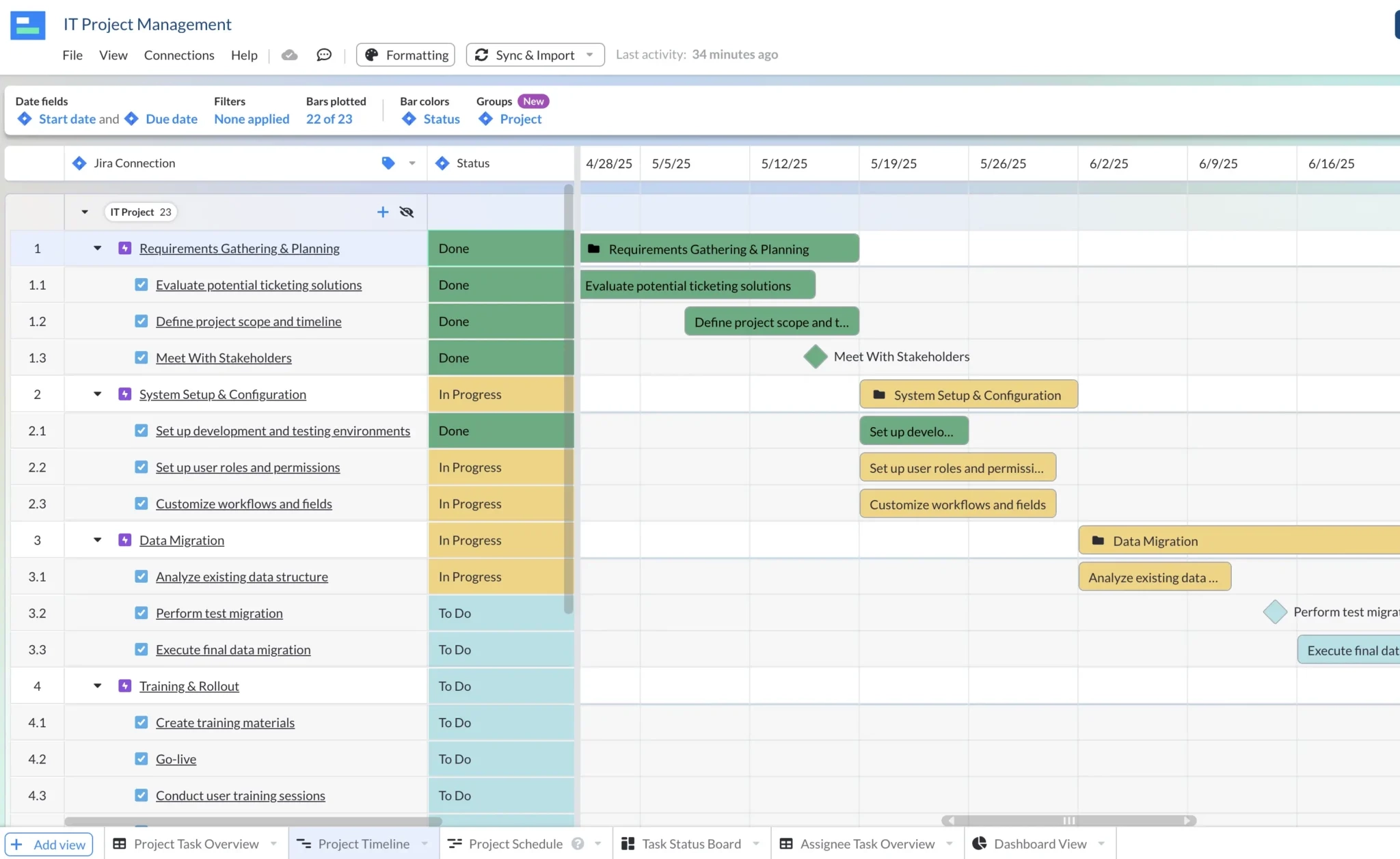1400x859 pixels.
Task: Click the Status bar colors diamond icon
Action: tap(409, 119)
